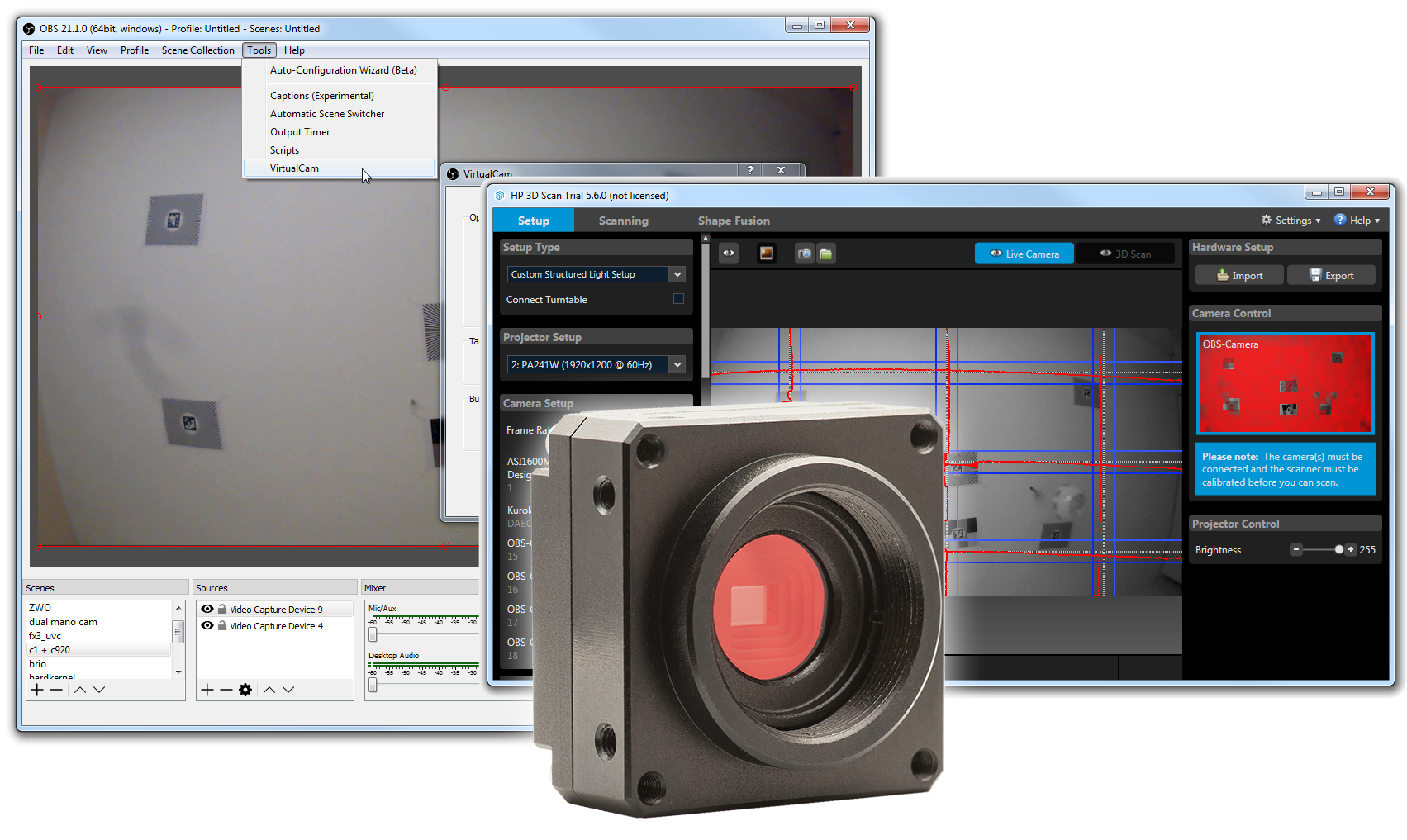The image size is (1407, 840).
Task: Hide Video Capture Device 4 with its eye icon
Action: 207,625
